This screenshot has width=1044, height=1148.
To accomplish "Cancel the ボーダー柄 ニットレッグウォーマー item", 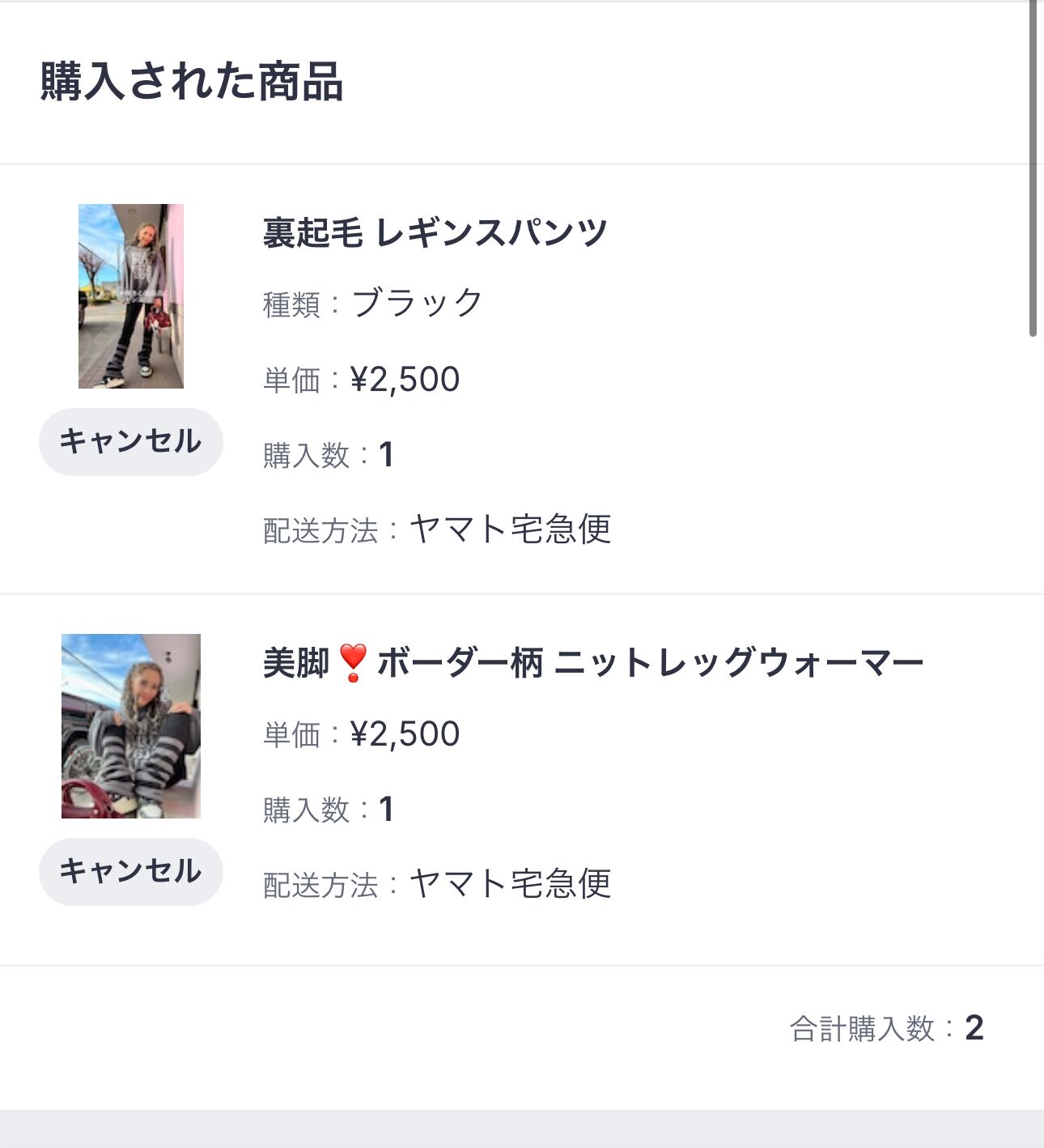I will coord(130,872).
